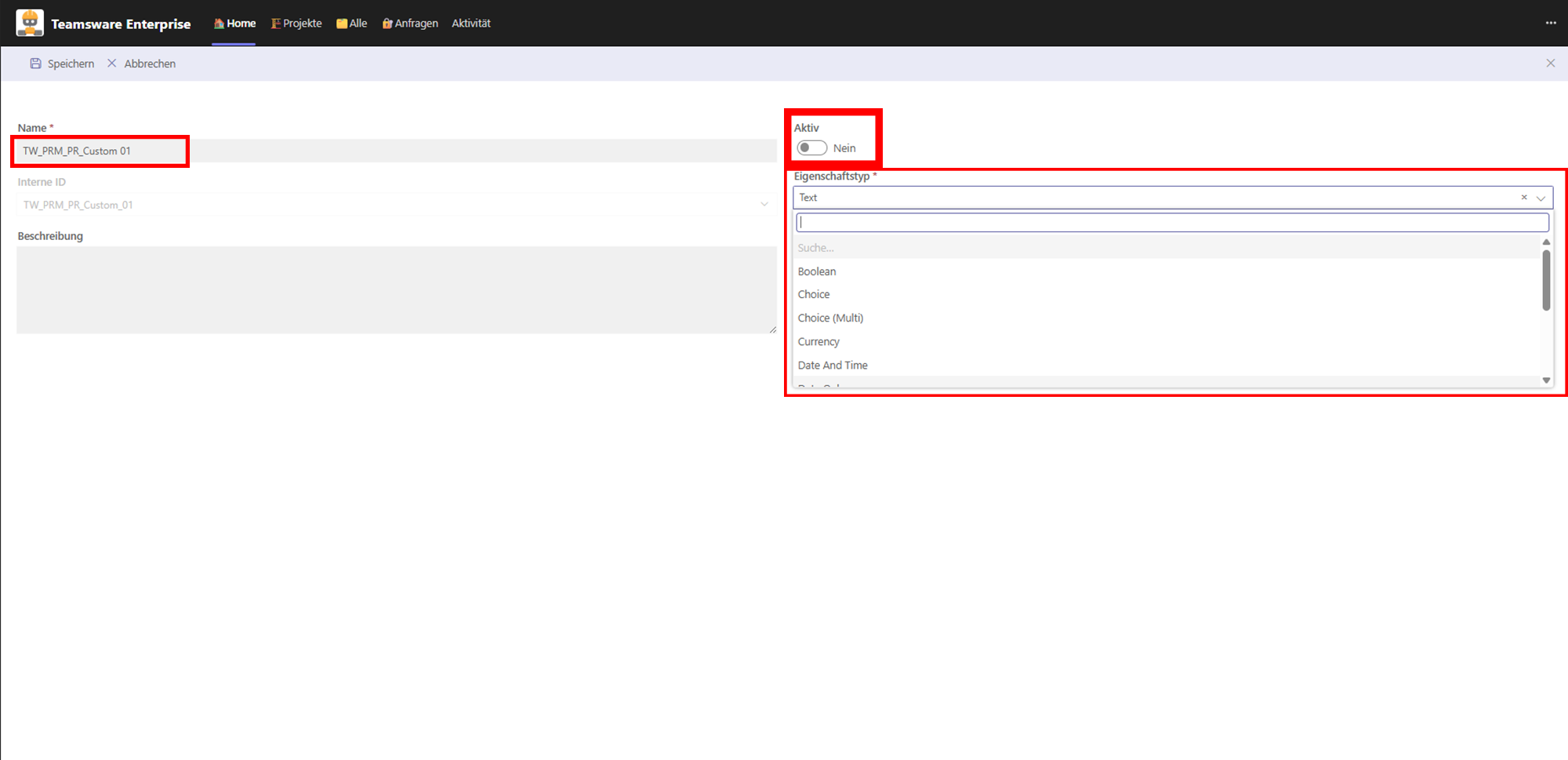
Task: Click the Home tab
Action: [234, 24]
